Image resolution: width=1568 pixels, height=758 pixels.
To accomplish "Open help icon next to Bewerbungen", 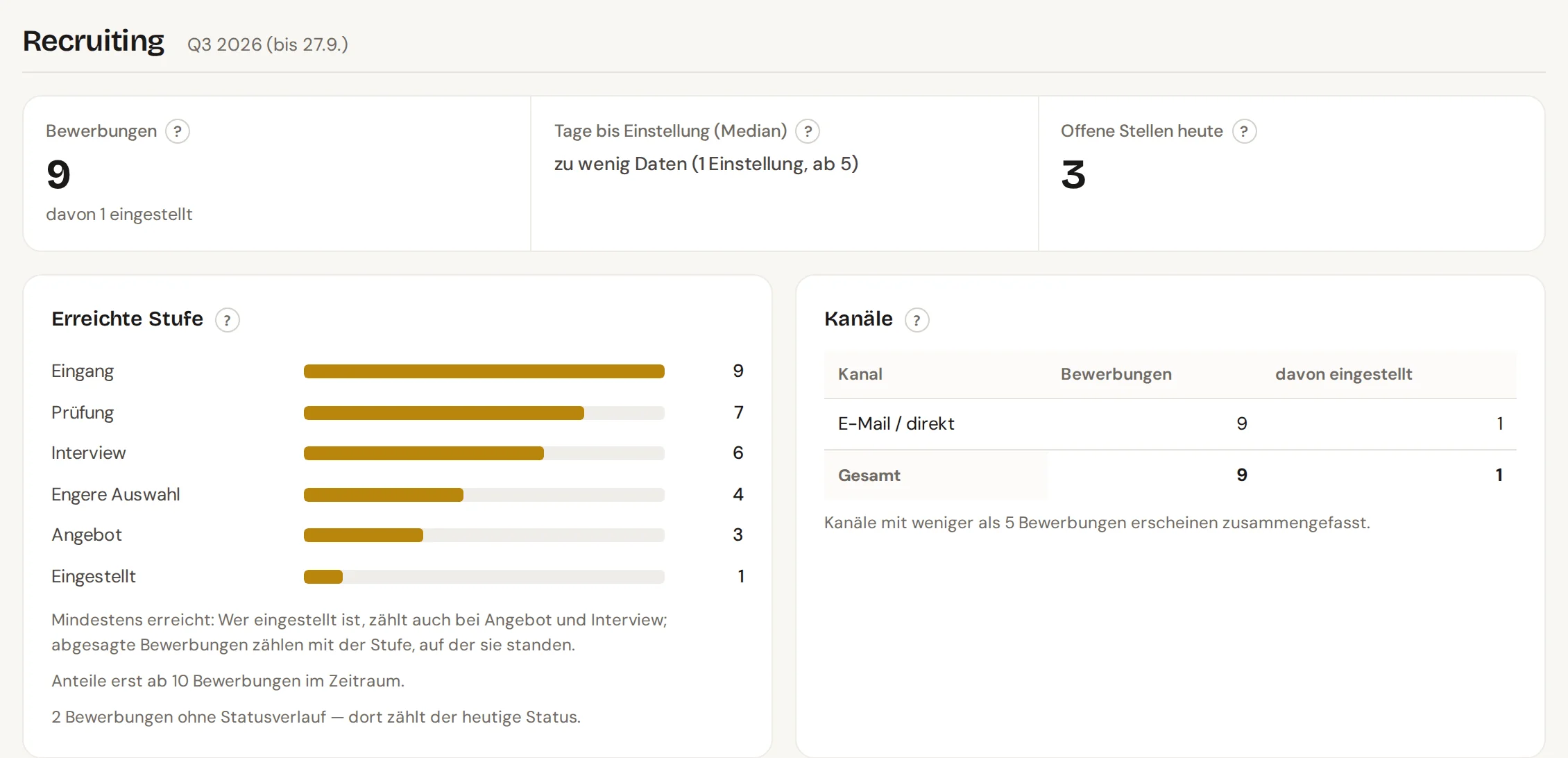I will click(x=178, y=131).
